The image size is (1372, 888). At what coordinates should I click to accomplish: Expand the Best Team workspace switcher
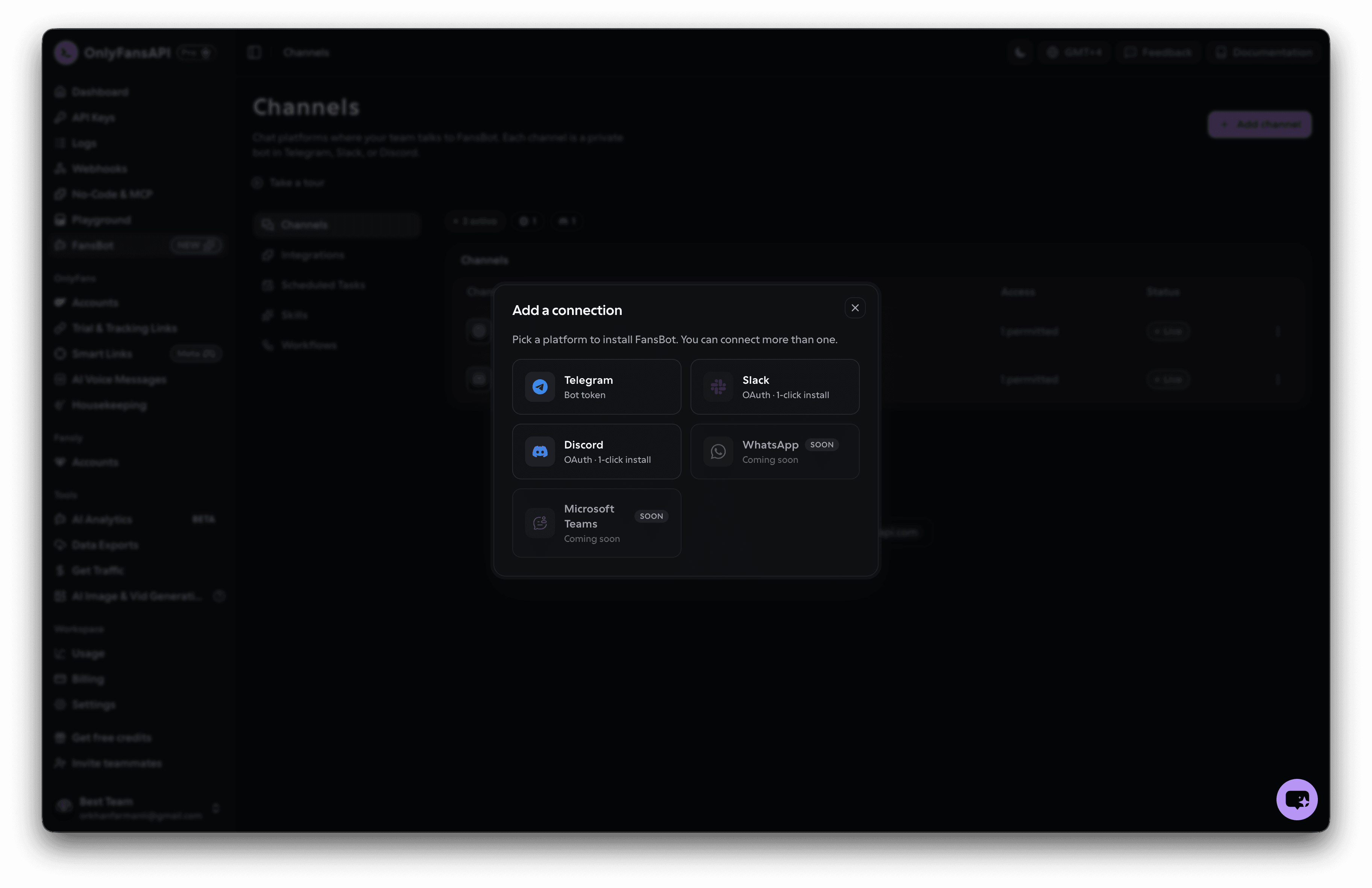point(138,808)
